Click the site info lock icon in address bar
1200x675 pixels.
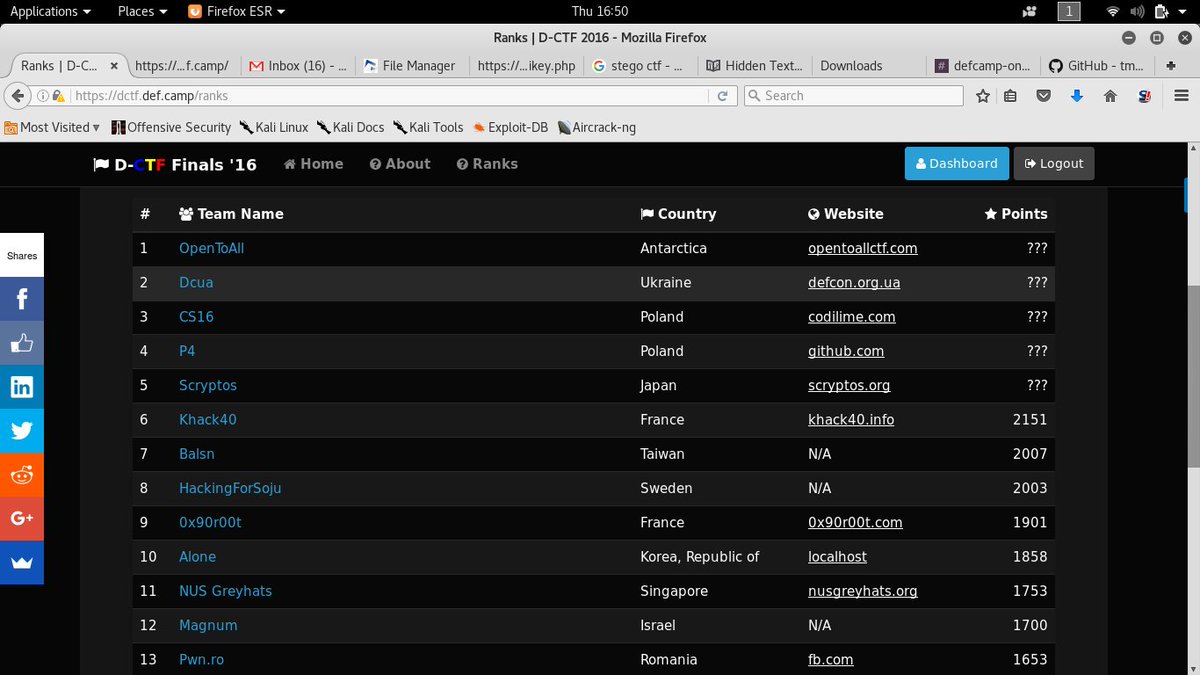(x=59, y=96)
